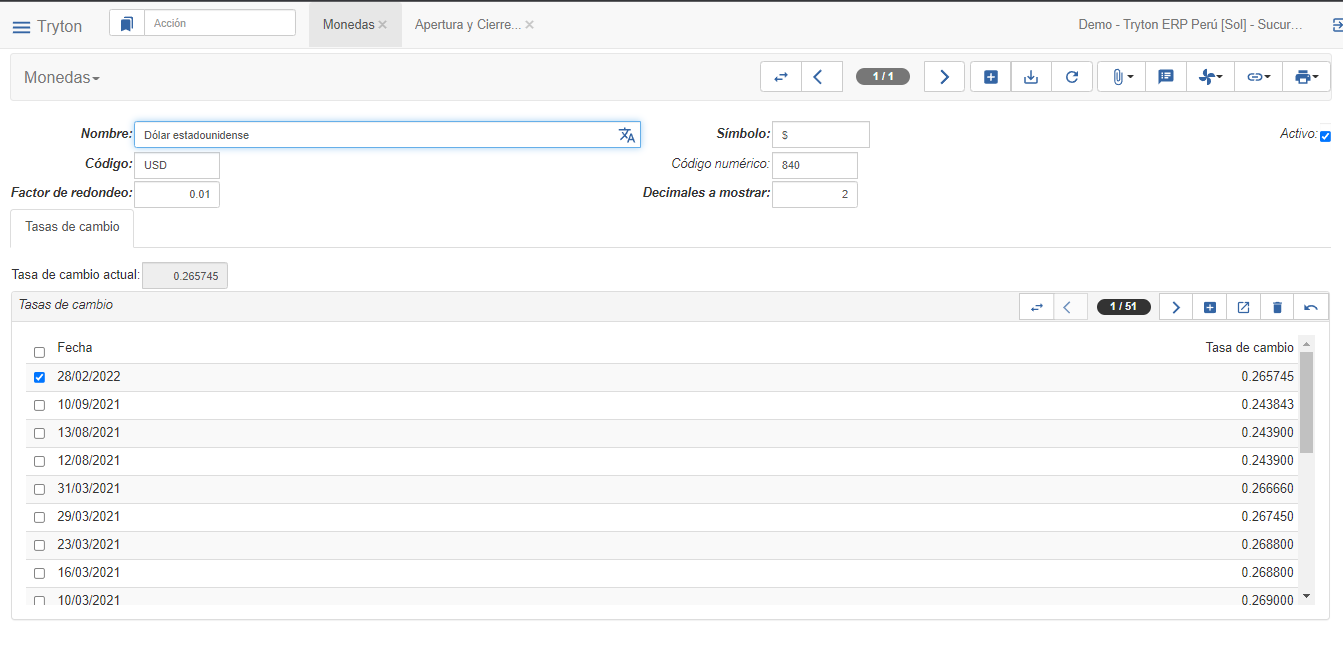Expand the Monedas title dropdown
Viewport: 1343px width, 645px height.
pyautogui.click(x=62, y=78)
